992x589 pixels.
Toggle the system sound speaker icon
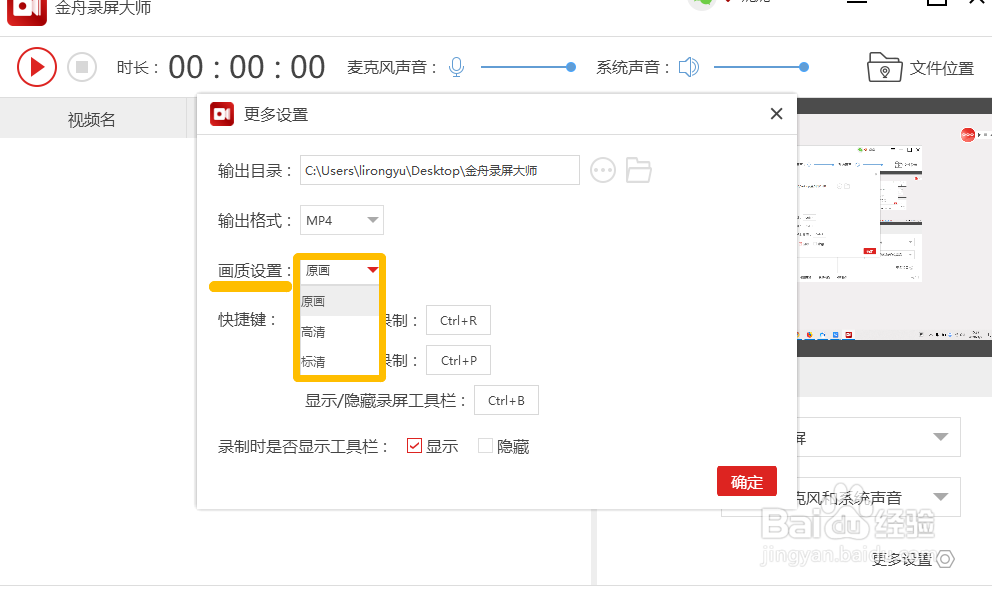(x=688, y=67)
